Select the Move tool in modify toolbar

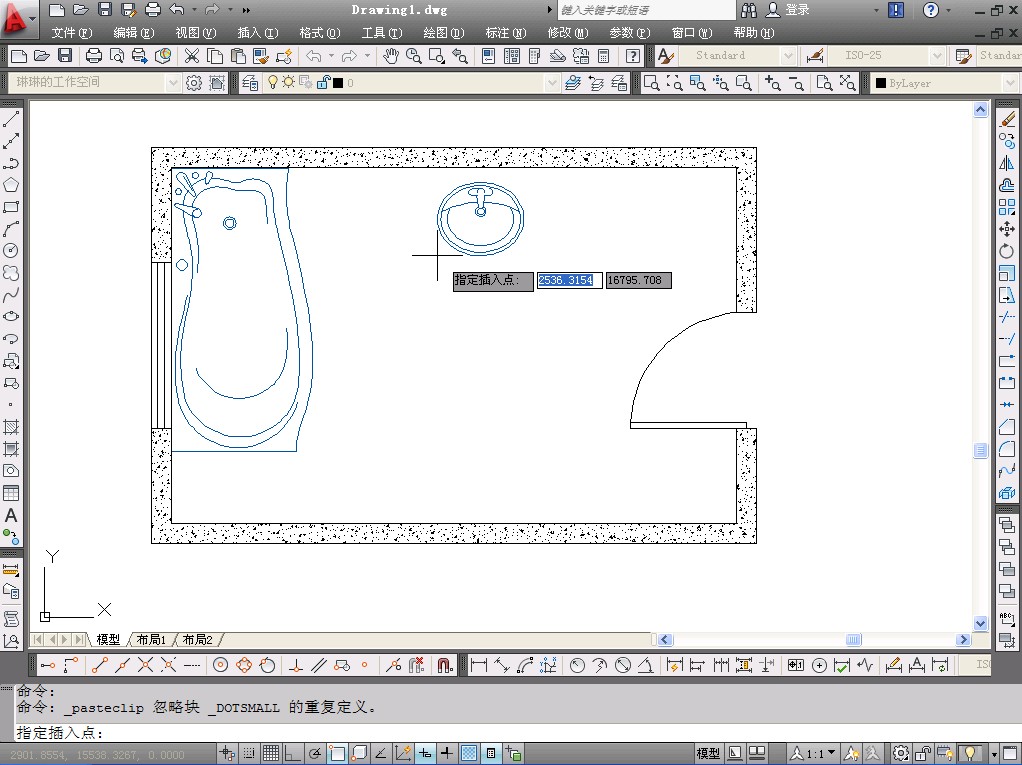(x=1007, y=229)
